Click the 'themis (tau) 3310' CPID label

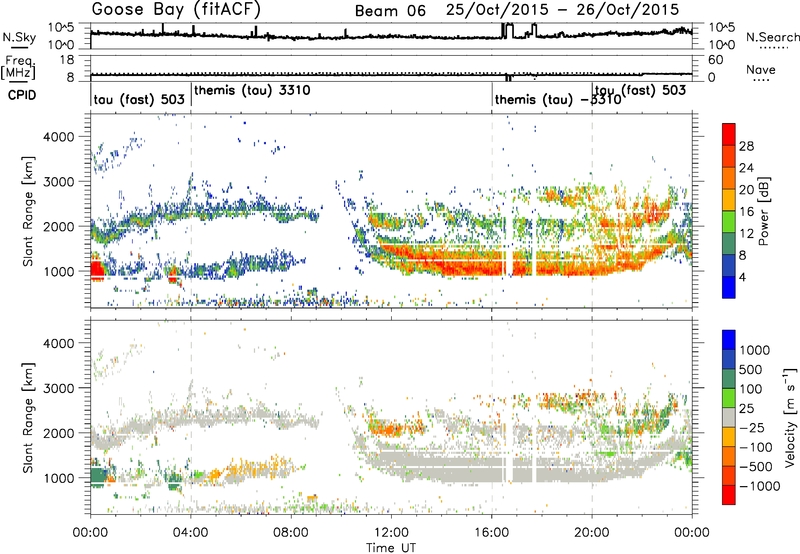click(252, 90)
